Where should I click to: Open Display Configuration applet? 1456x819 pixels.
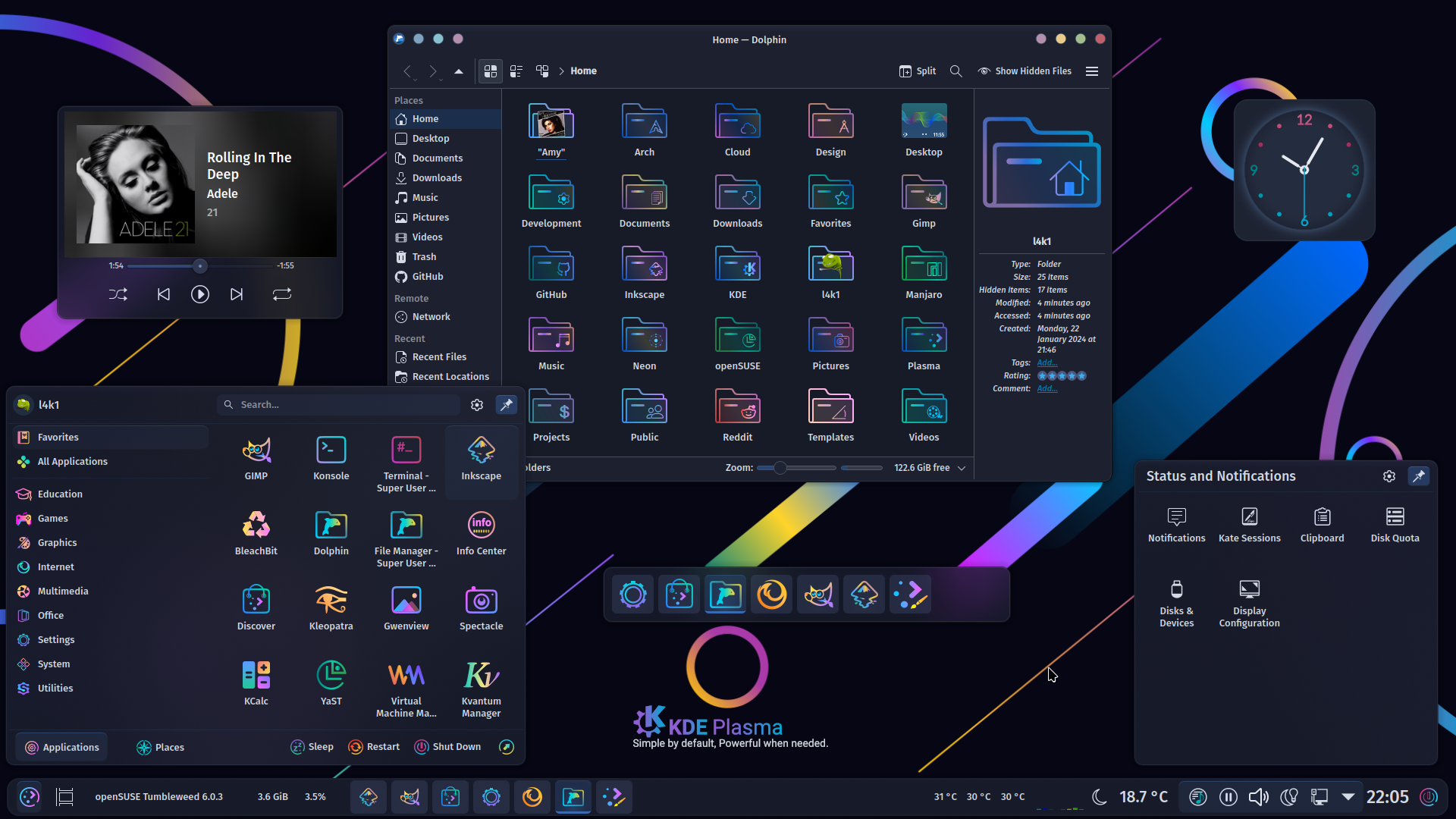click(x=1249, y=604)
